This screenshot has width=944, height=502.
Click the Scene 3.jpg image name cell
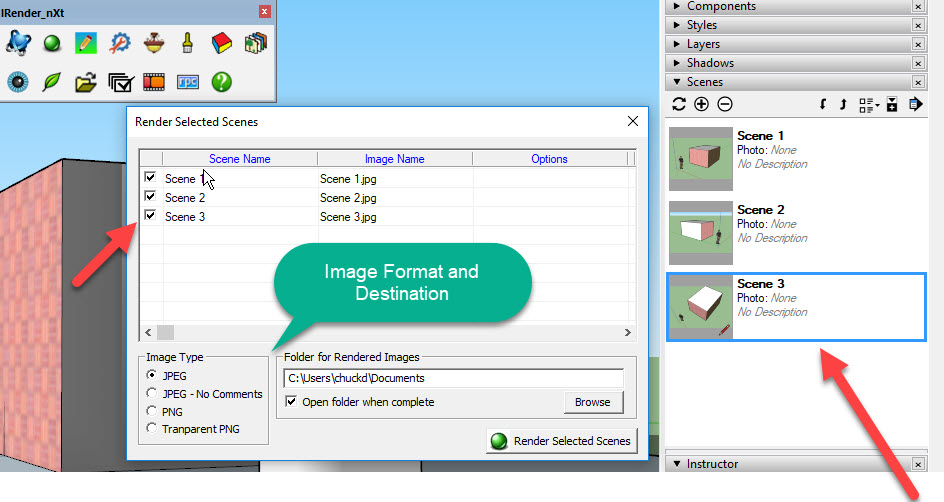pyautogui.click(x=395, y=217)
